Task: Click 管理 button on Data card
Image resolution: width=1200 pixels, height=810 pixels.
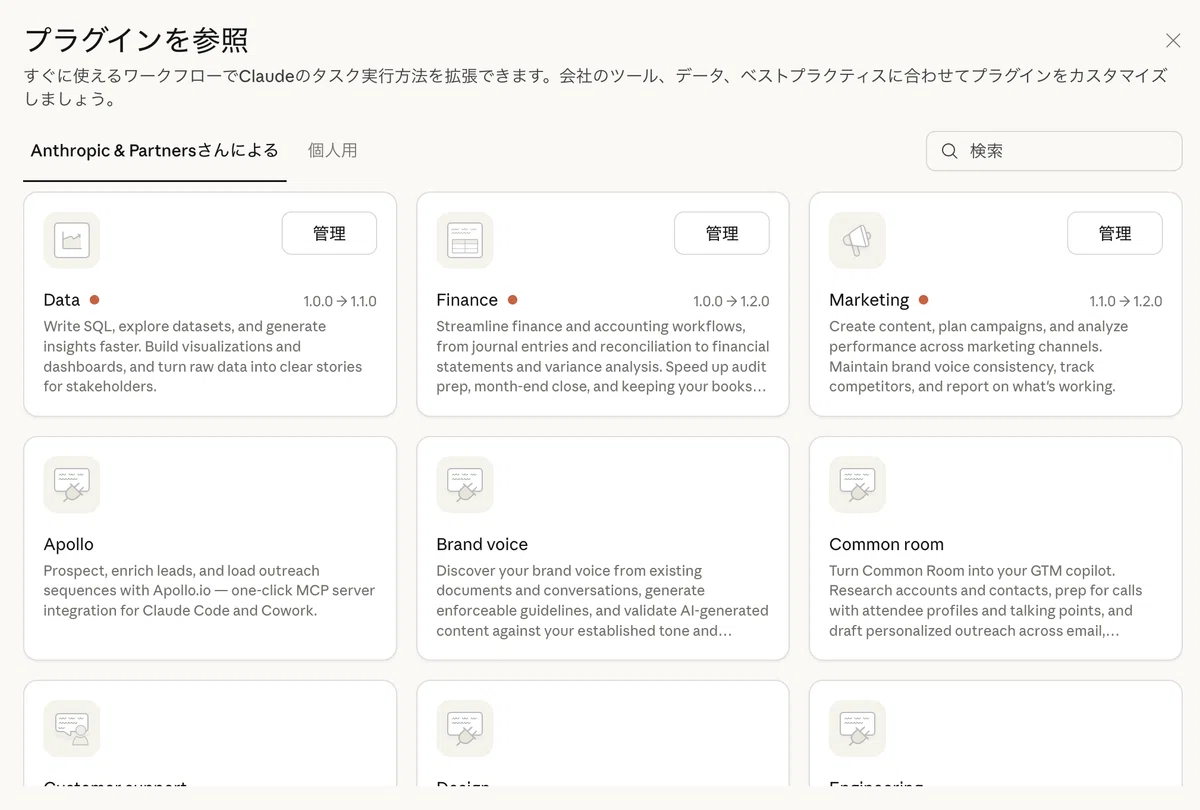Action: [x=329, y=233]
